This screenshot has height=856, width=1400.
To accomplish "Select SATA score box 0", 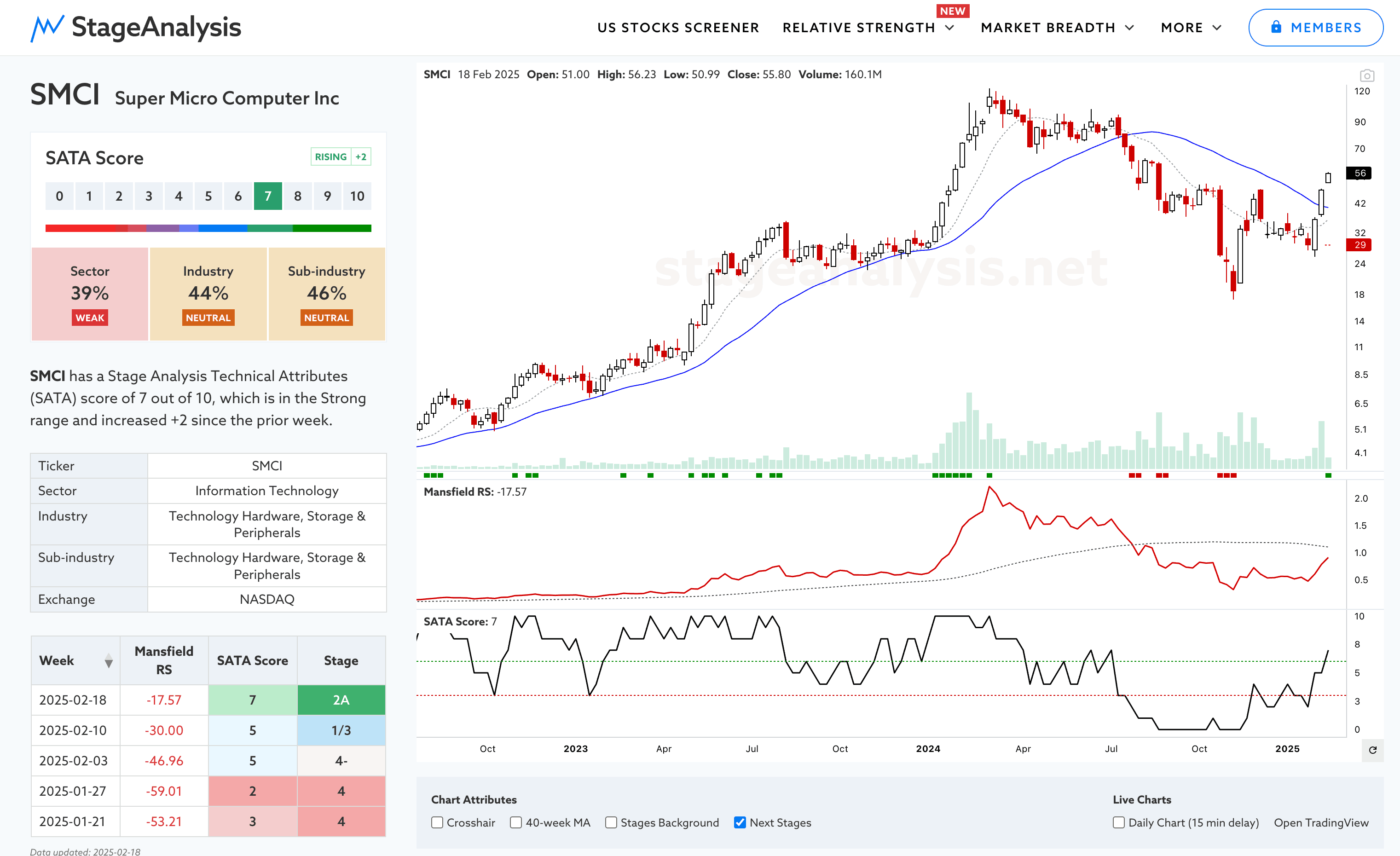I will click(x=59, y=196).
